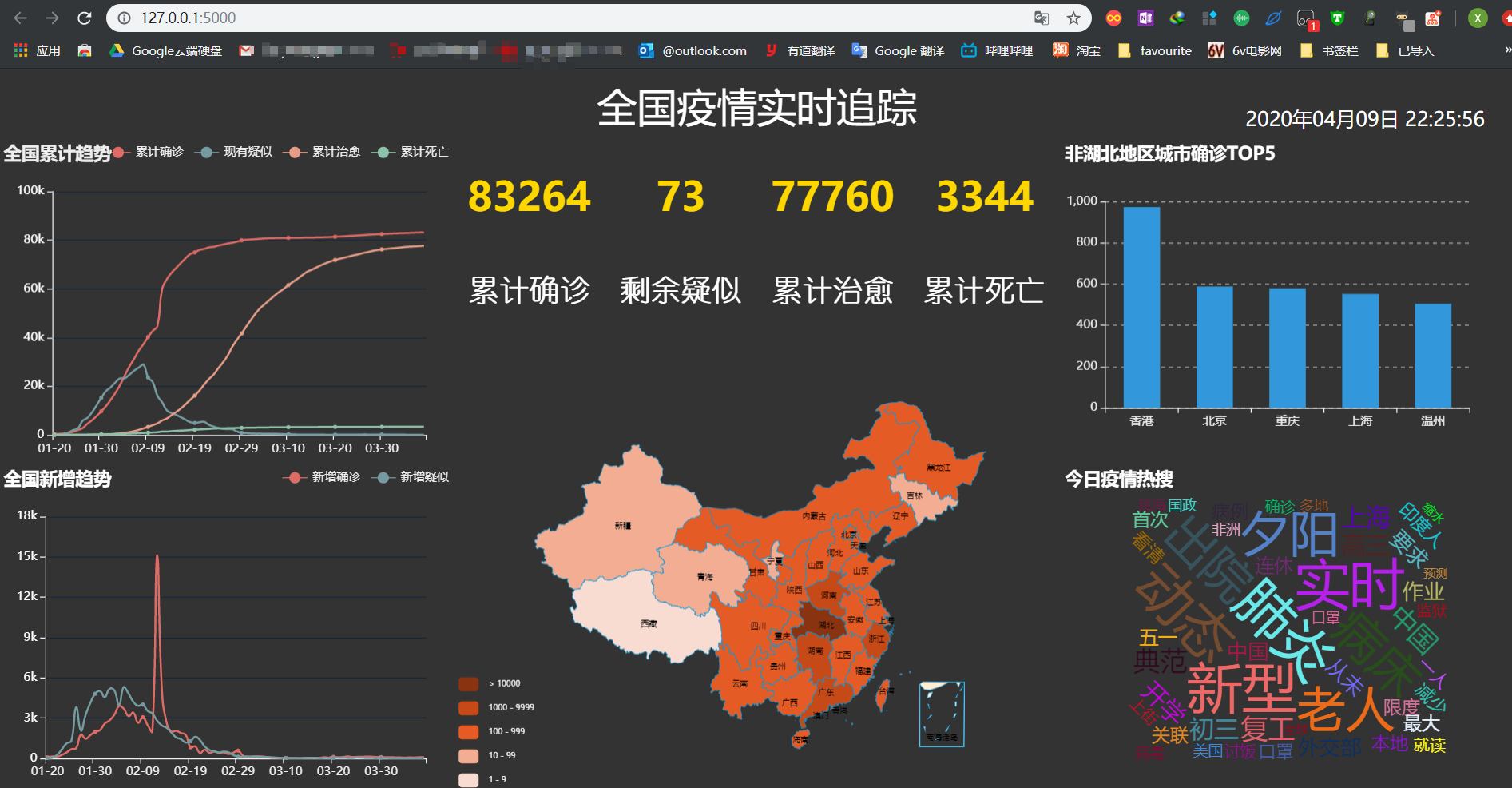Expand the favourite bookmarks folder
This screenshot has width=1512, height=788.
(1155, 50)
